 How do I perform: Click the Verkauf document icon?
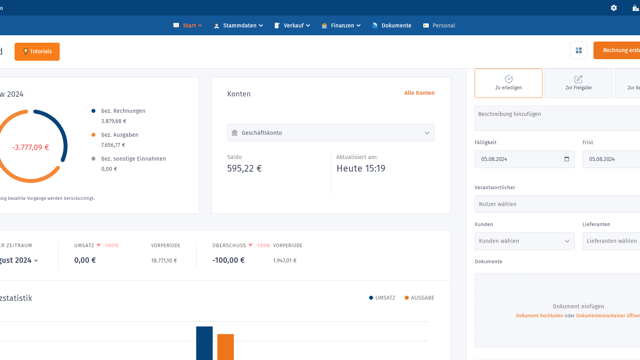pos(277,26)
